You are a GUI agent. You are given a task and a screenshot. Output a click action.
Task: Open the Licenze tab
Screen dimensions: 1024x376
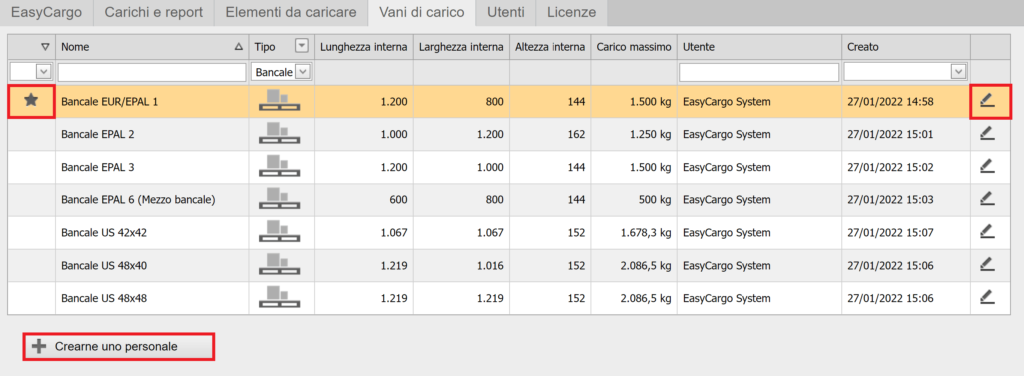(x=571, y=12)
